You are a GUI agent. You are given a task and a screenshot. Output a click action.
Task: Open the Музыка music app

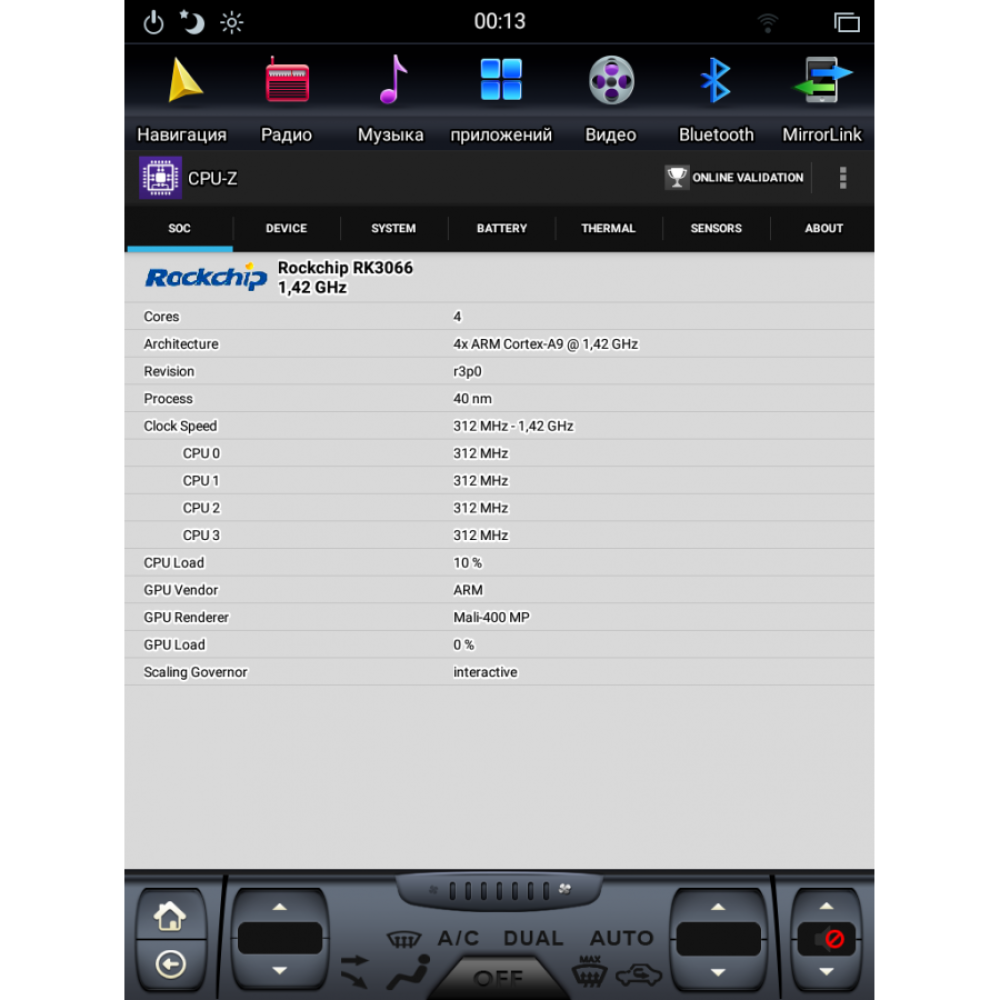391,99
